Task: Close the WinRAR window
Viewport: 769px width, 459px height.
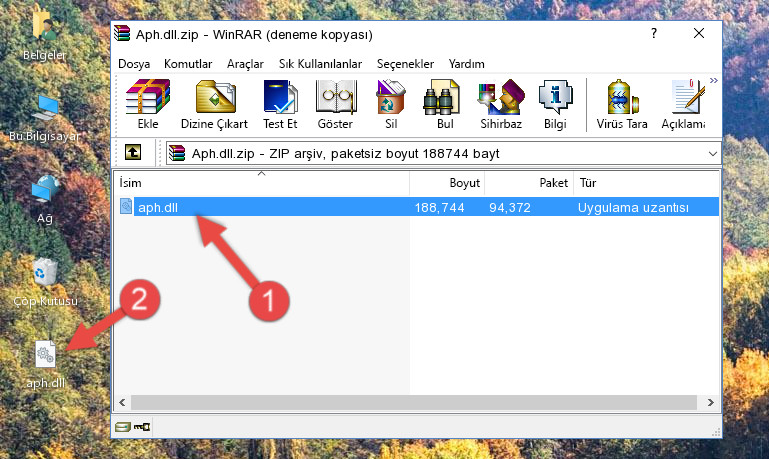Action: (x=699, y=33)
